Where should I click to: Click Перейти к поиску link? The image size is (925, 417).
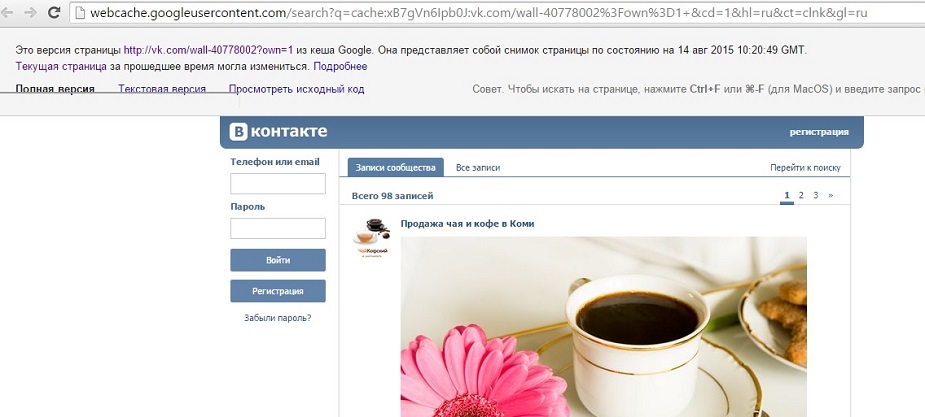[x=805, y=168]
